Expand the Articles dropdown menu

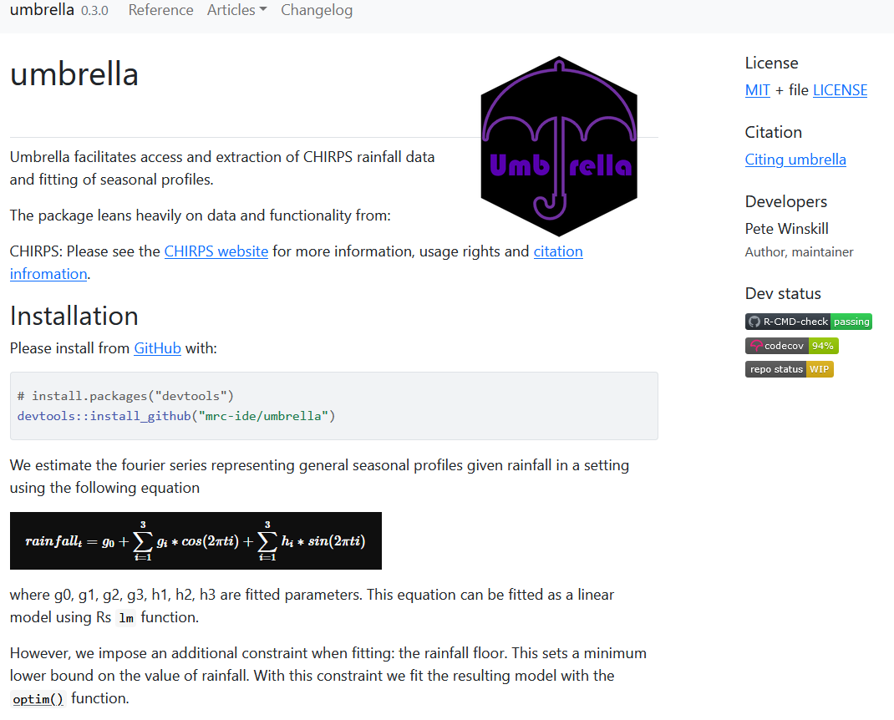click(x=236, y=10)
